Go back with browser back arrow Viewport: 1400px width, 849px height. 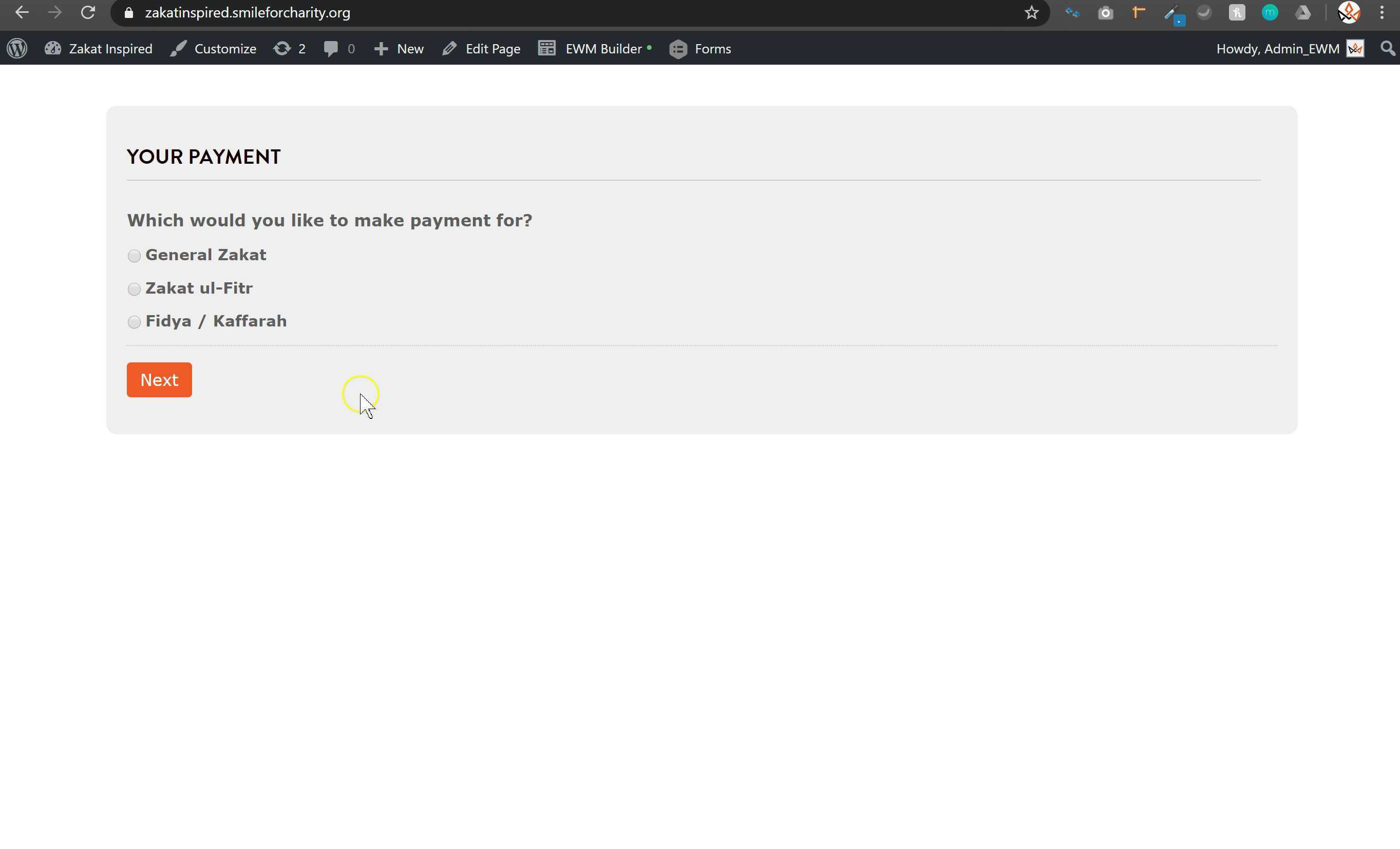pos(22,12)
